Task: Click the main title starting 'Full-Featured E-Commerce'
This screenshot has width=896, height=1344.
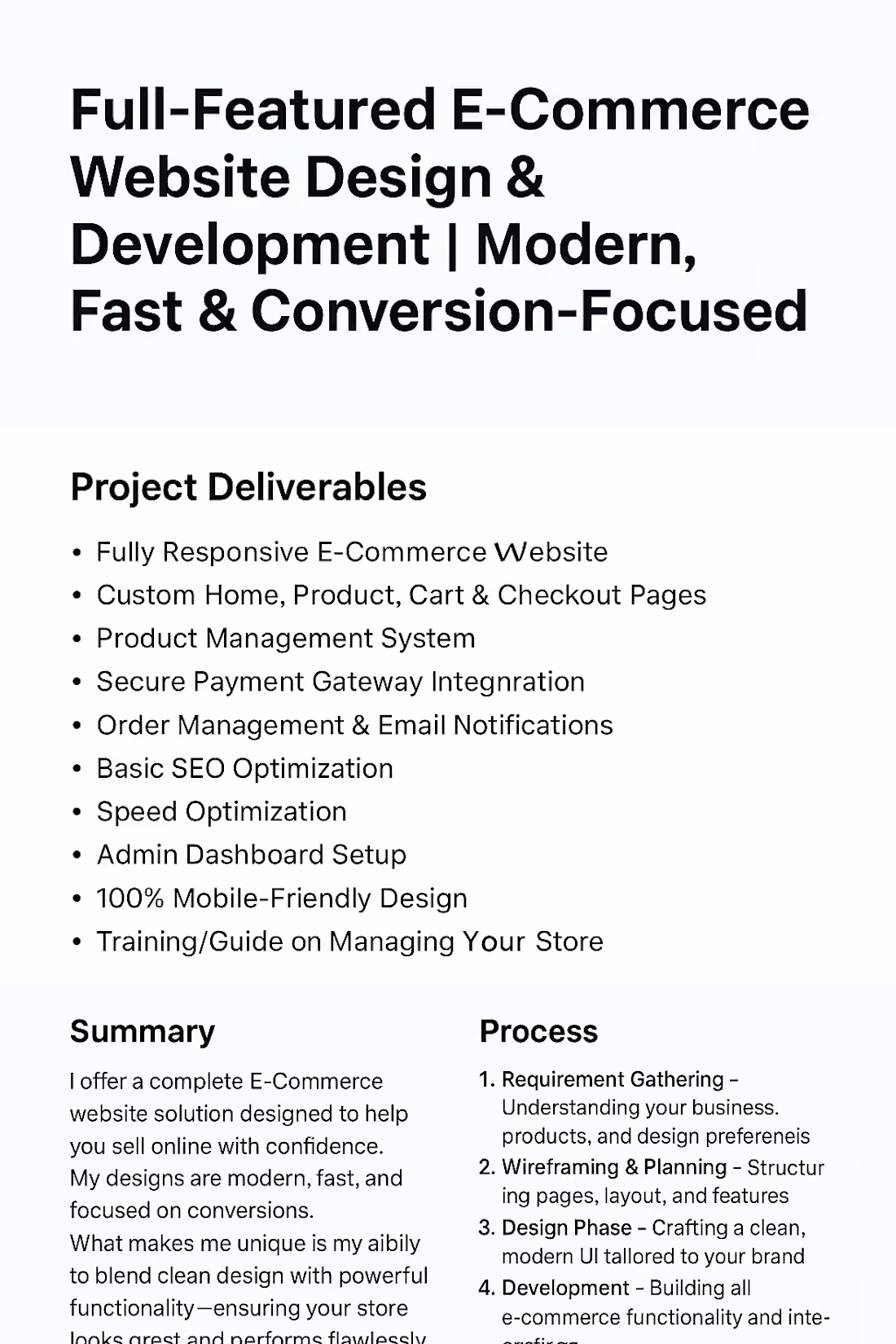Action: point(440,211)
